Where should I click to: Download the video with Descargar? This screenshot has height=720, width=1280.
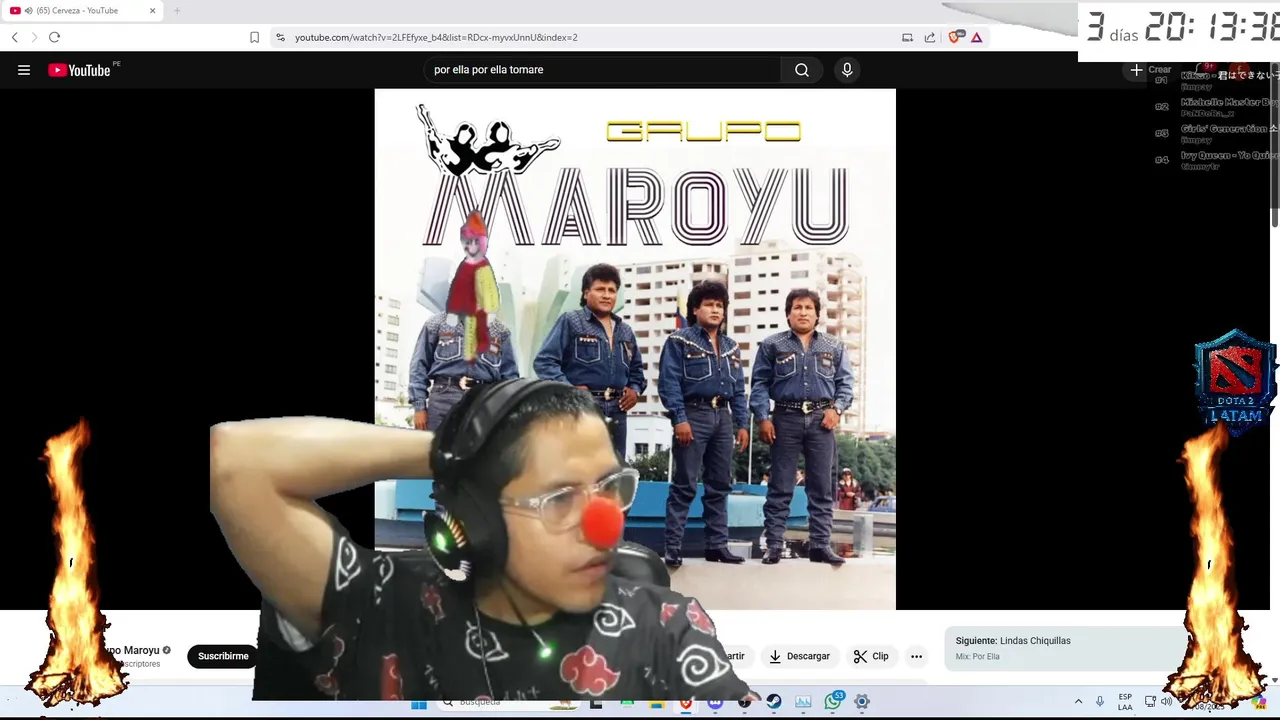click(799, 656)
